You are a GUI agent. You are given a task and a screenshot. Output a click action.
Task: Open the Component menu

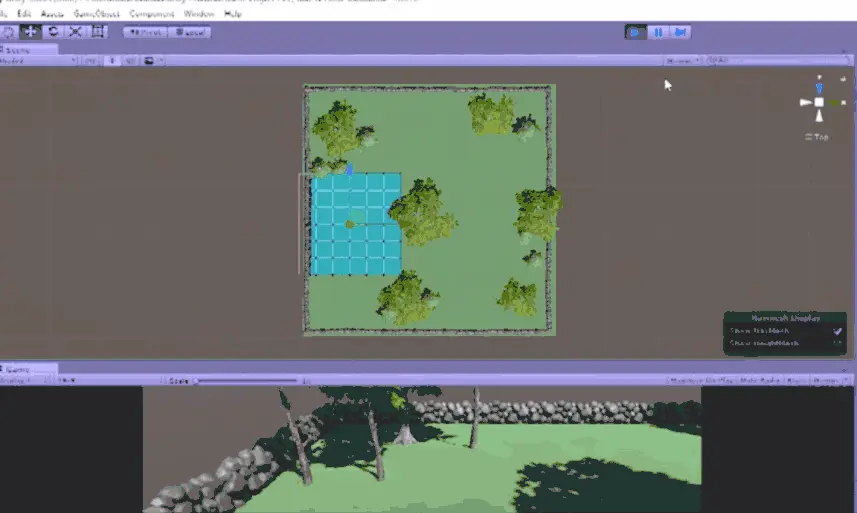pyautogui.click(x=151, y=13)
